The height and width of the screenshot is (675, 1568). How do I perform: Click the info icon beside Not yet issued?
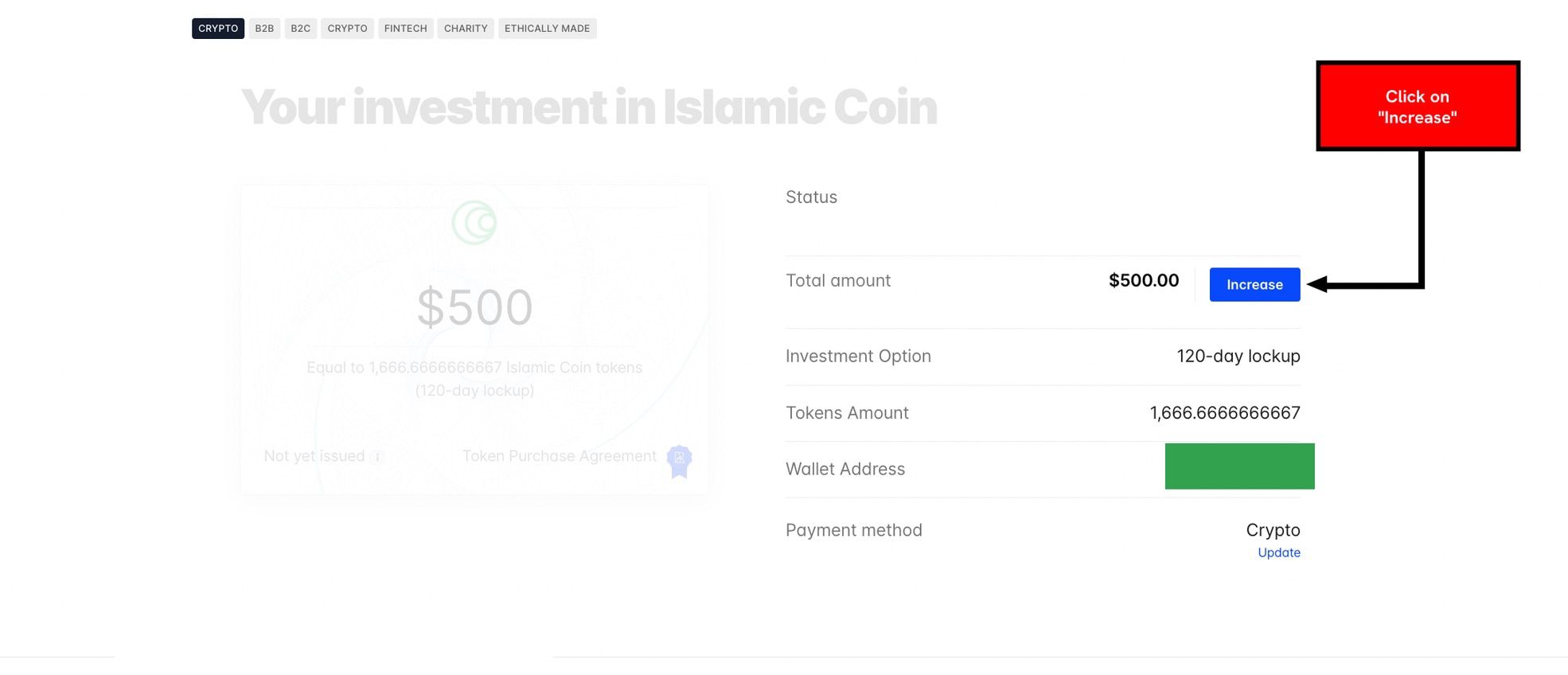pos(377,457)
